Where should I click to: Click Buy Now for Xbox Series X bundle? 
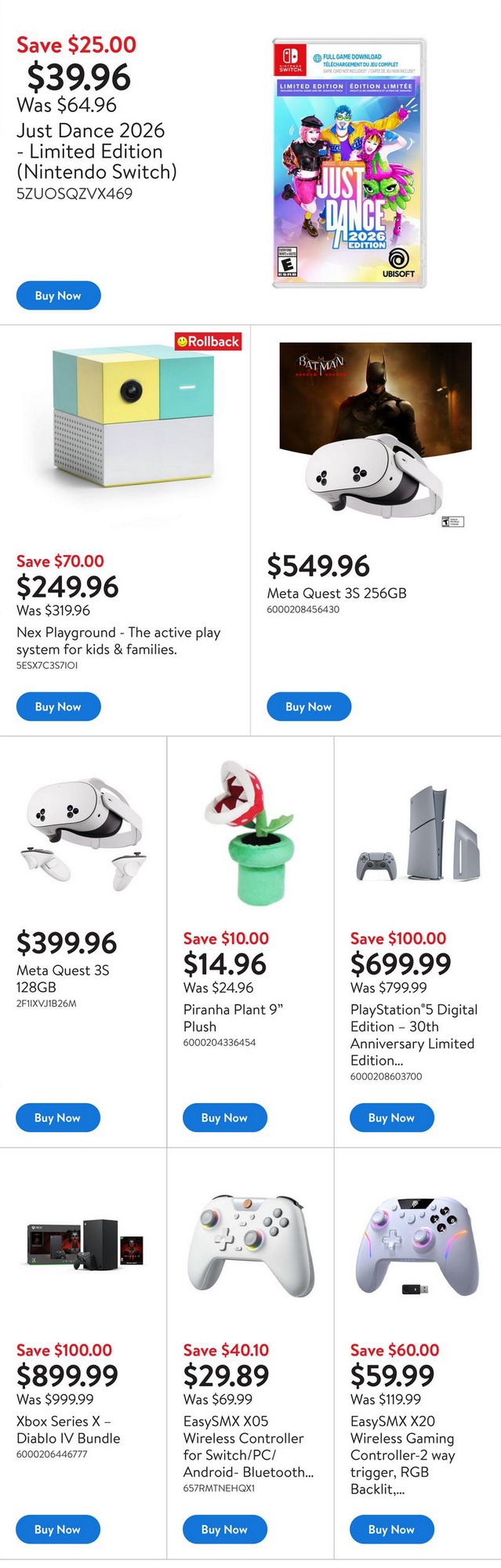(x=57, y=1529)
